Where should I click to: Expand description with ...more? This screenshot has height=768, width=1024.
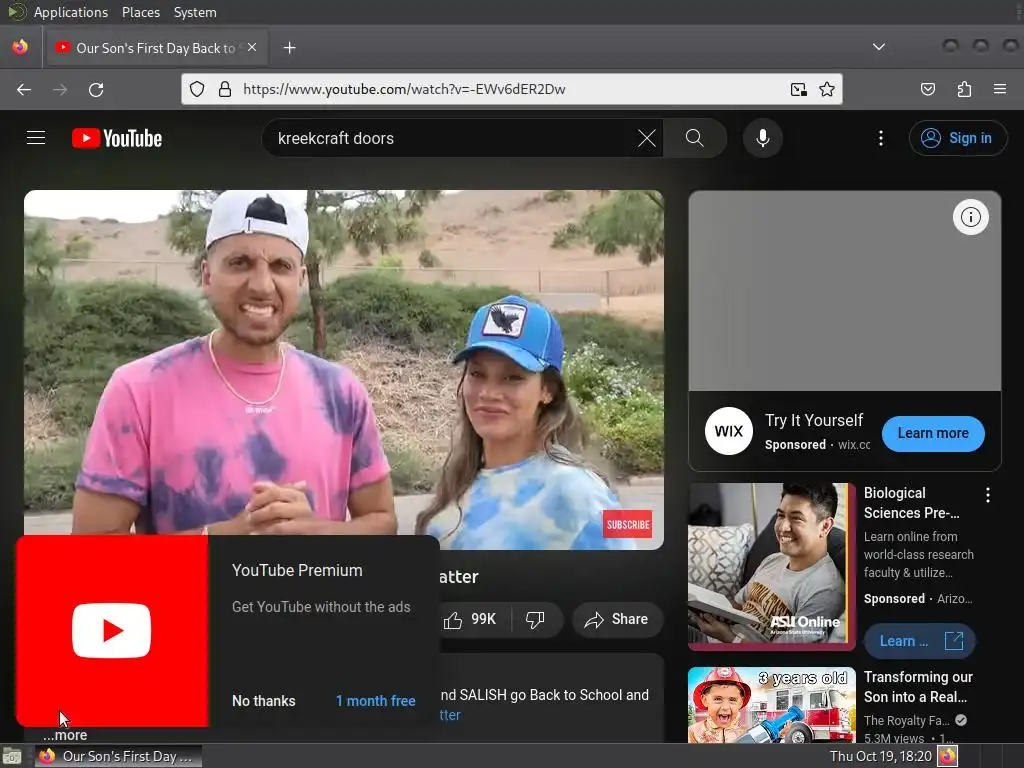point(65,735)
